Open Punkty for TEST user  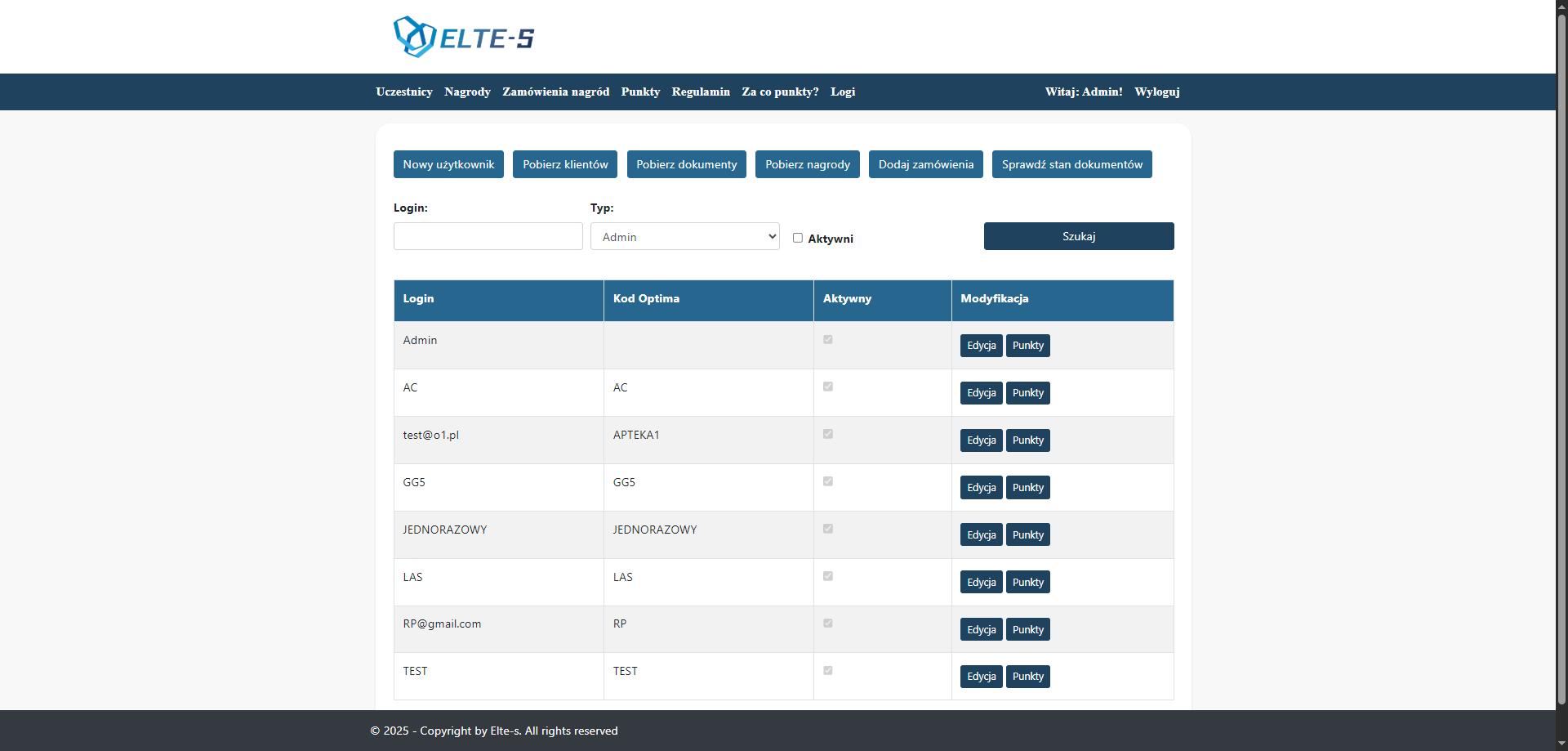1027,677
